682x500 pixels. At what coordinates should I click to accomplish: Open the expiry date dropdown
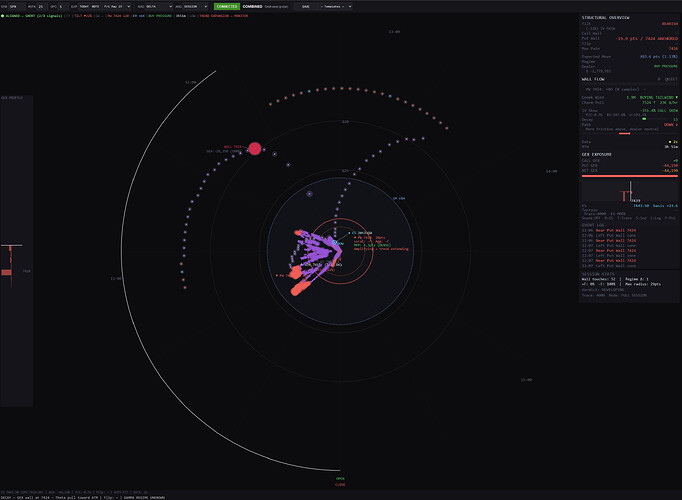117,7
